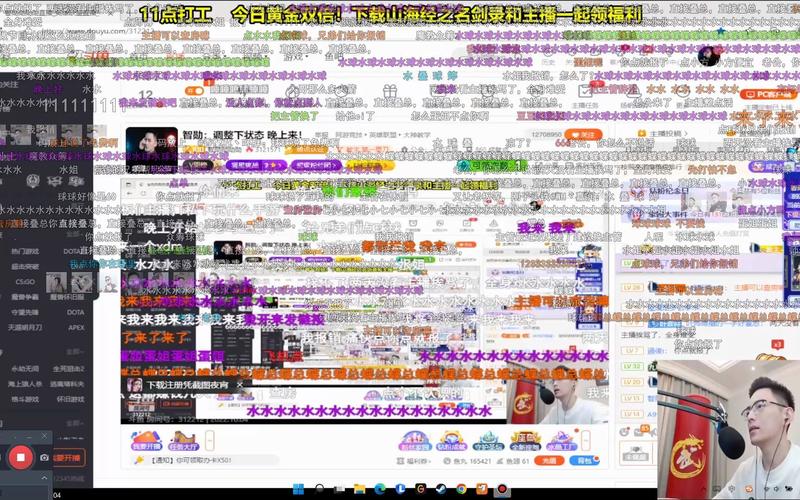Open 海上狼人杀 in the left sidebar
Viewport: 800px width, 500px height.
(25, 384)
